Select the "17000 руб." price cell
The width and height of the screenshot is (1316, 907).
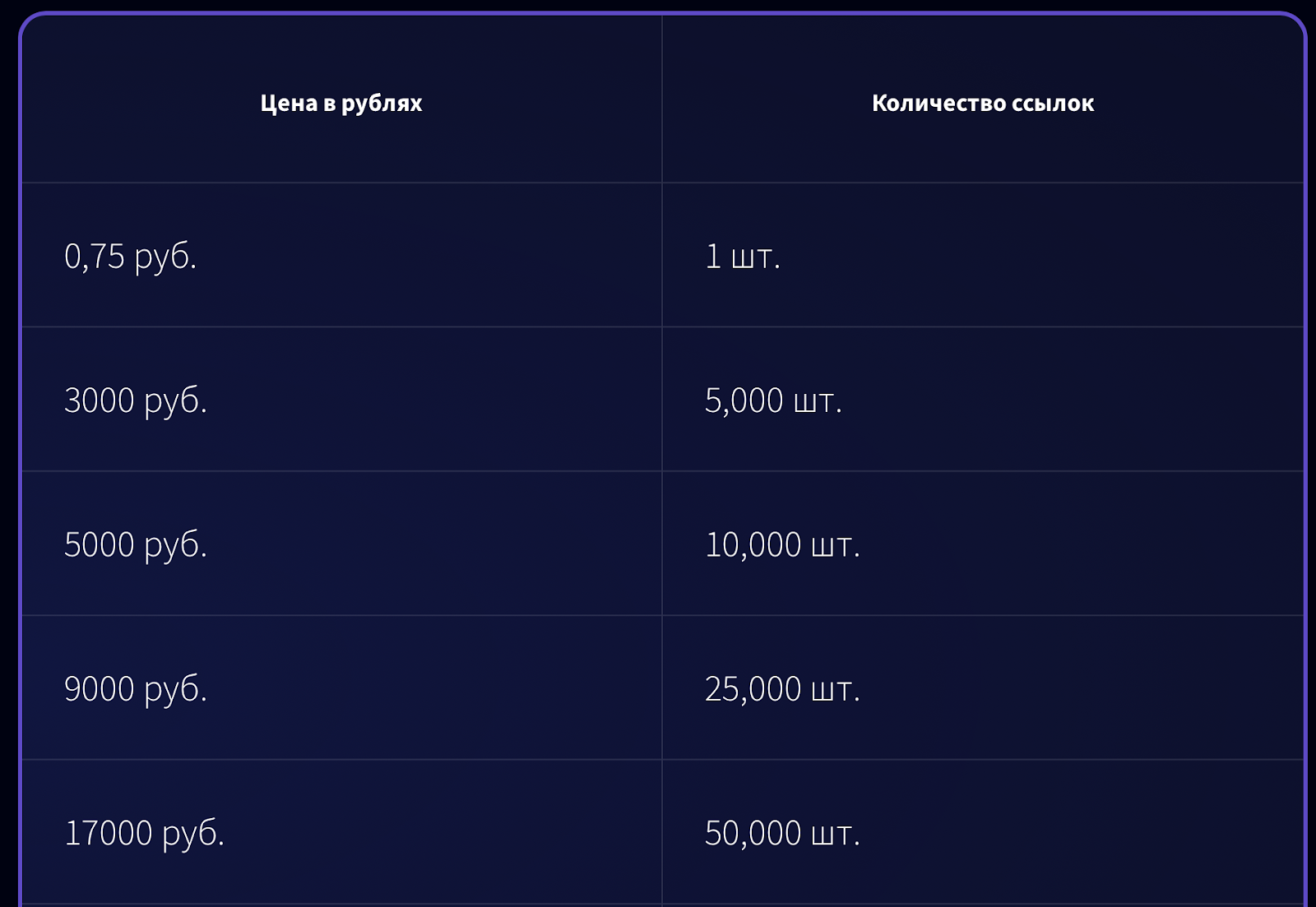(x=145, y=833)
